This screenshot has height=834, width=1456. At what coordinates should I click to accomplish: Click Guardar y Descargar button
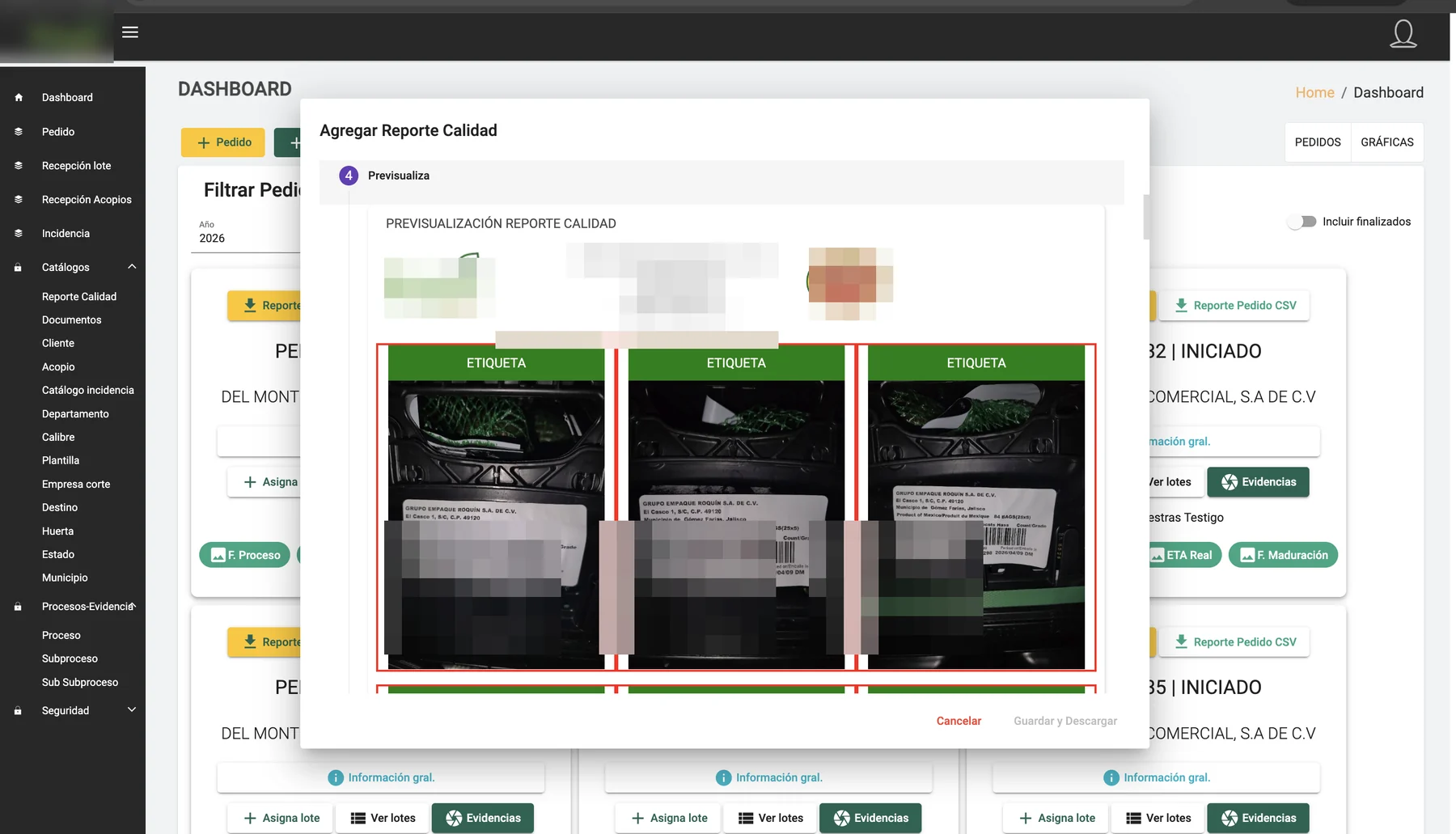[x=1065, y=721]
